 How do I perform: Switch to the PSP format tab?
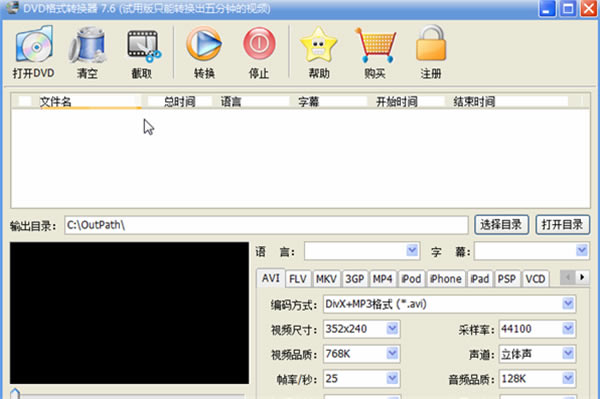click(507, 279)
